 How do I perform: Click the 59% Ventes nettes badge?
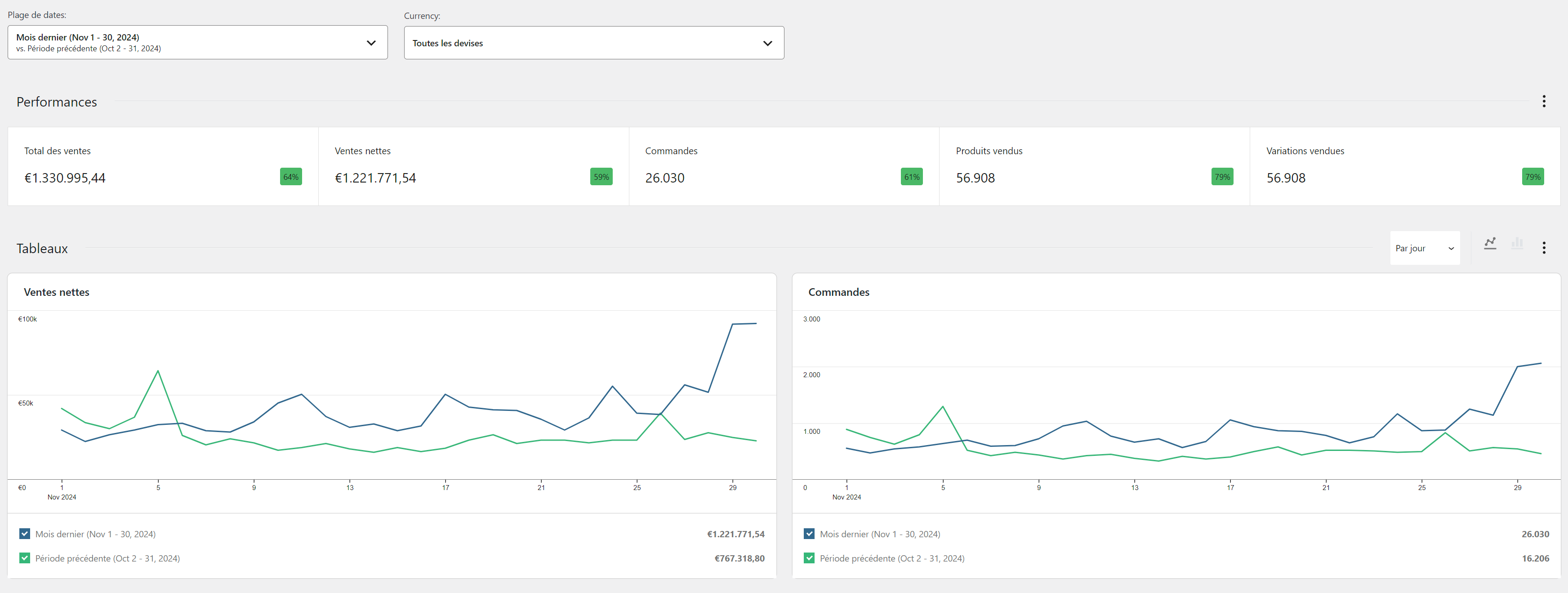pos(601,177)
